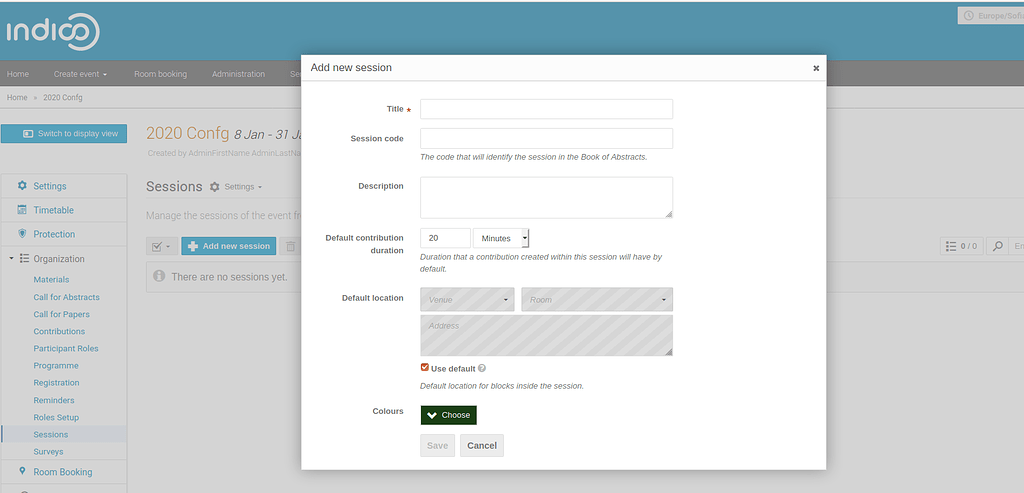Open Surveys in the sidebar

(x=48, y=452)
